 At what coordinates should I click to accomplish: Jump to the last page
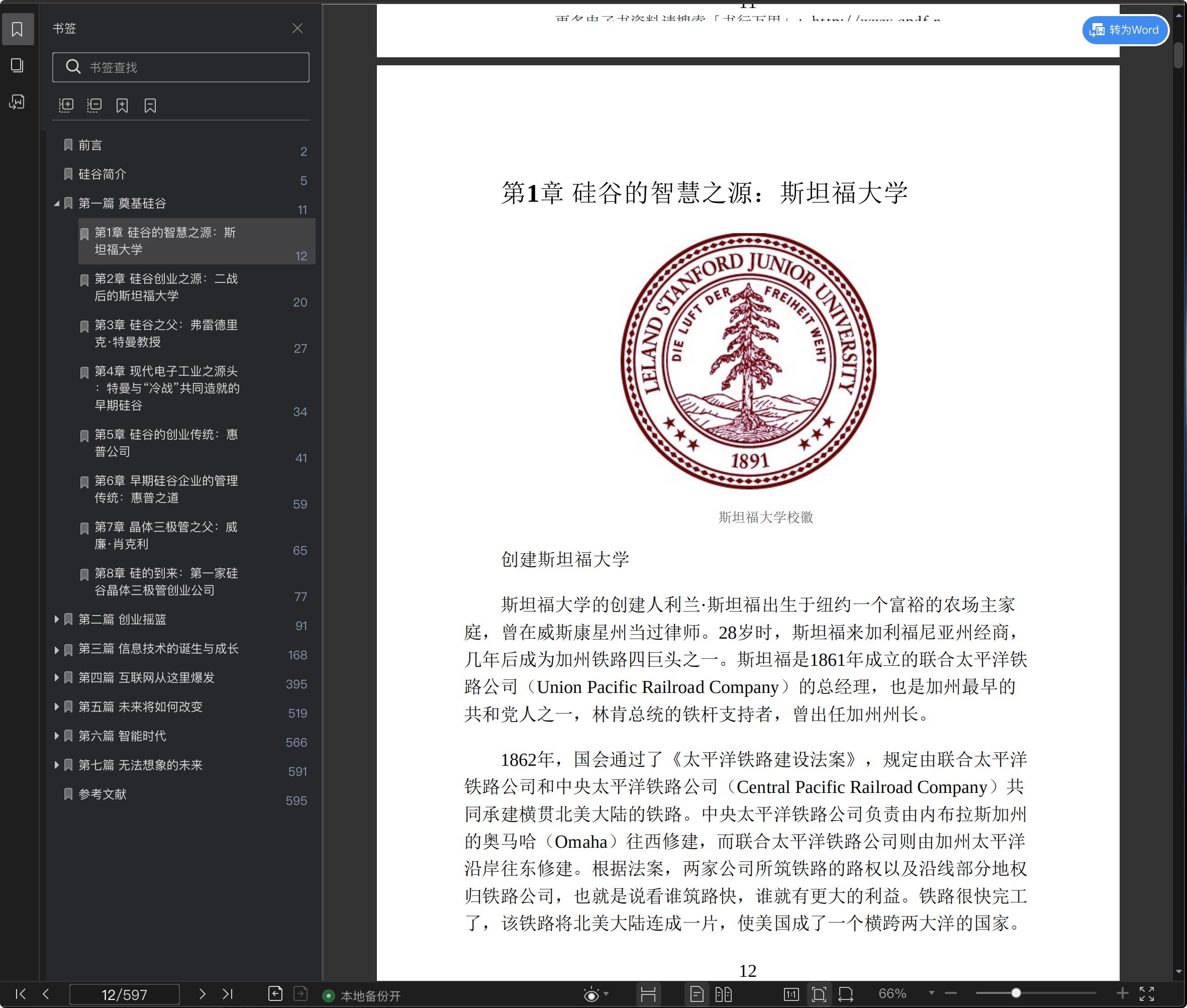point(228,994)
